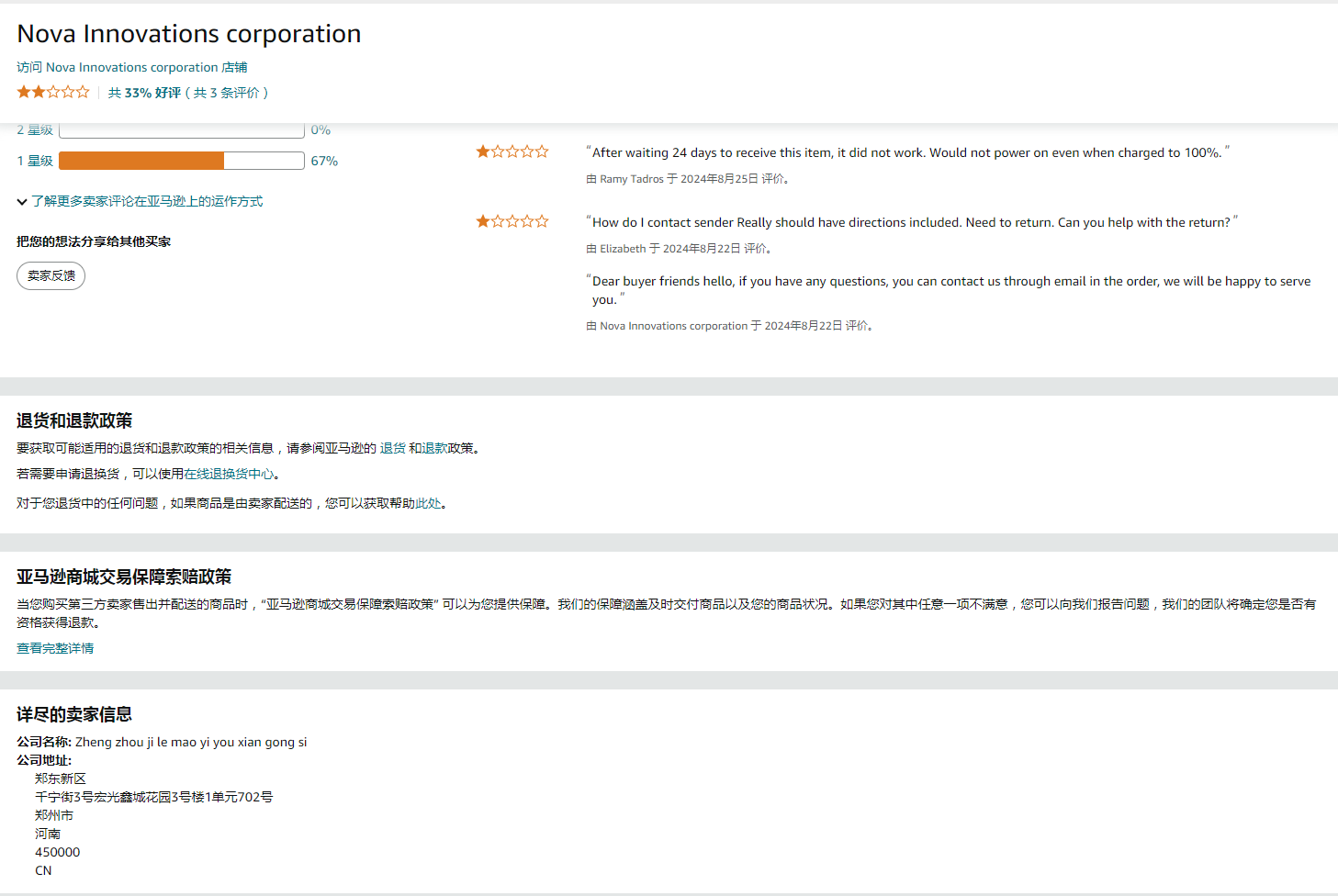Click the orange filled star in header rating

point(23,91)
